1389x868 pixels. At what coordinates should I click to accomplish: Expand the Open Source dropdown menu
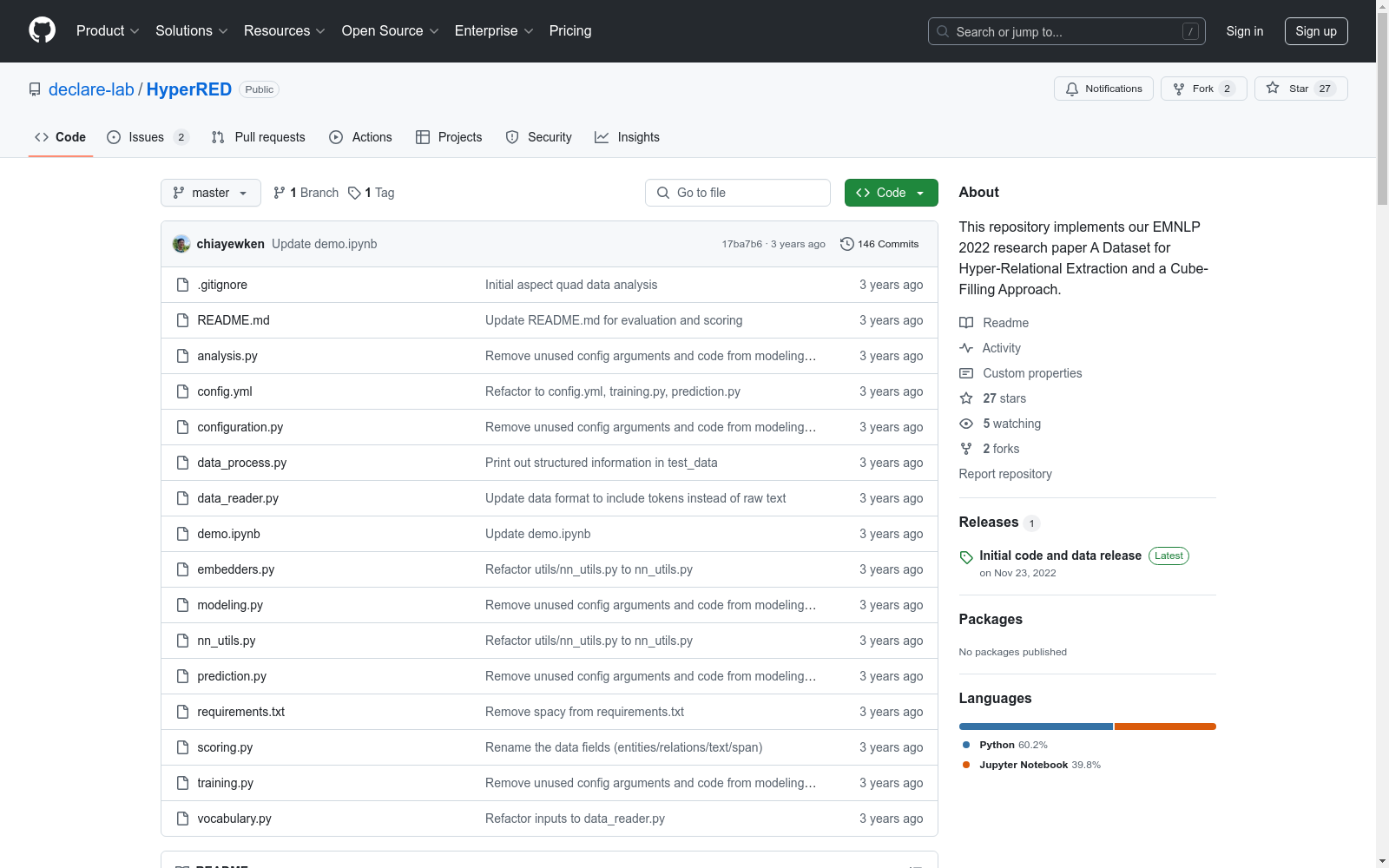click(391, 31)
